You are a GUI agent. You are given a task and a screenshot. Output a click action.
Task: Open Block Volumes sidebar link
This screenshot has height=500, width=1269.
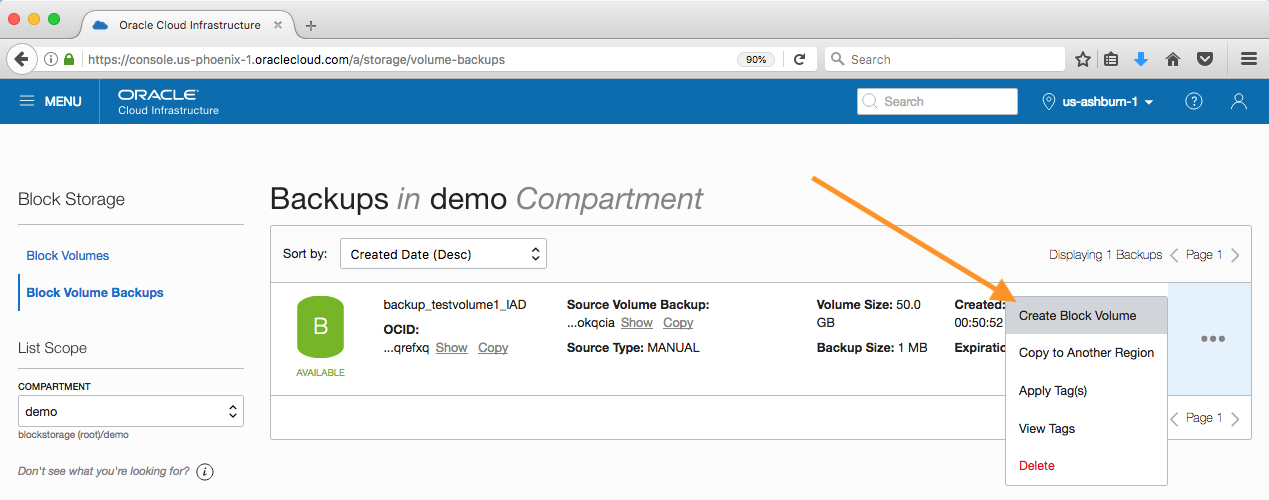click(x=68, y=255)
